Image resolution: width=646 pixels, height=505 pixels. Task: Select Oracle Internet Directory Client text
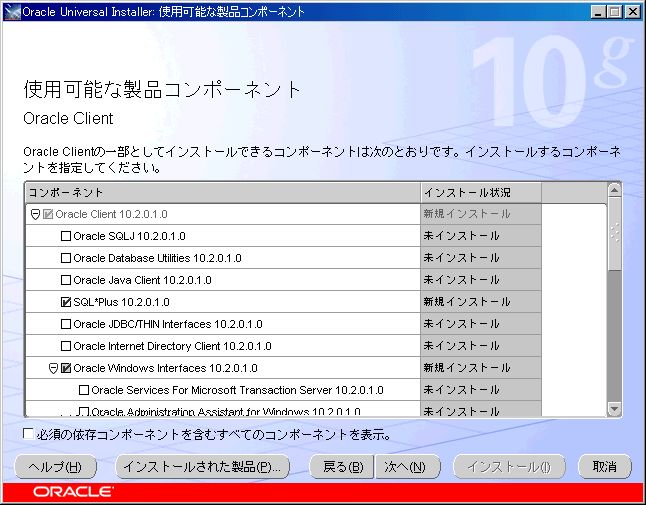(172, 346)
